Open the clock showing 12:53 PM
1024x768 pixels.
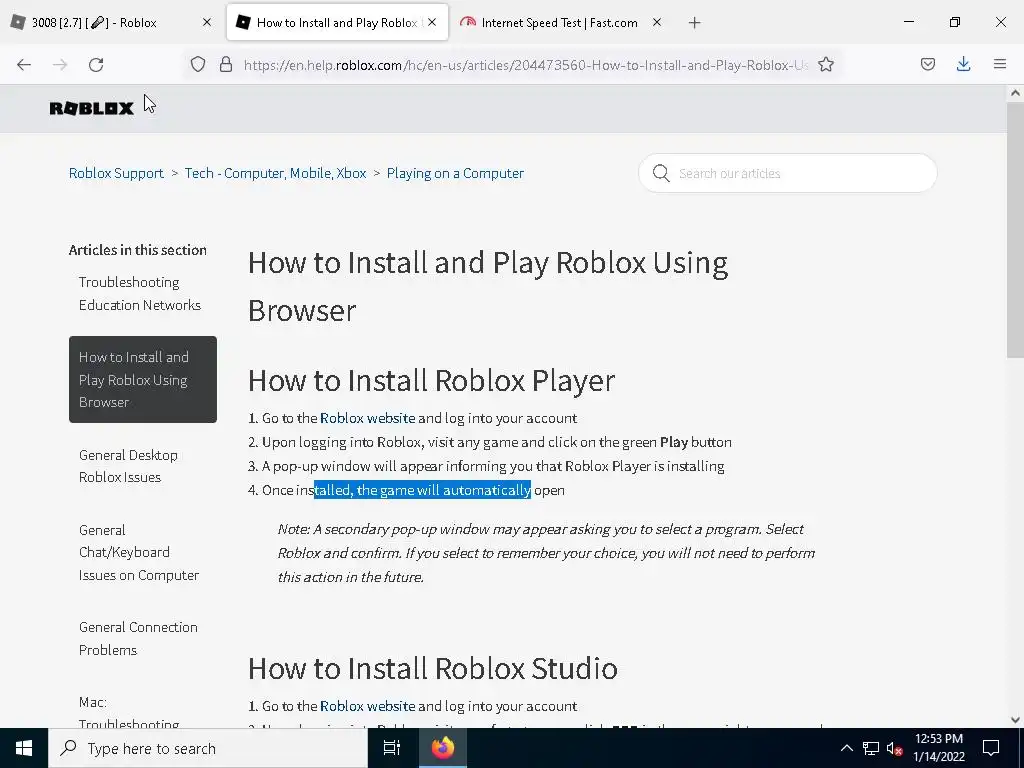[938, 748]
